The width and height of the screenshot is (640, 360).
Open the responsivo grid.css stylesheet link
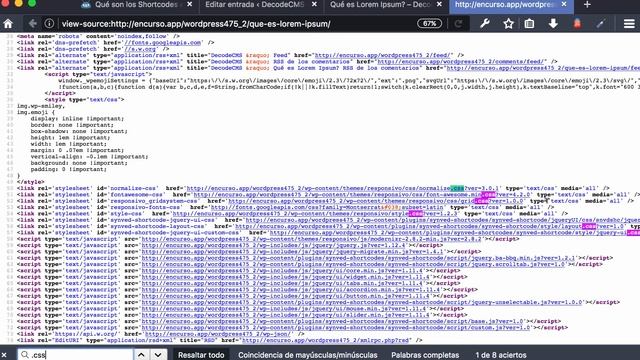pos(376,201)
